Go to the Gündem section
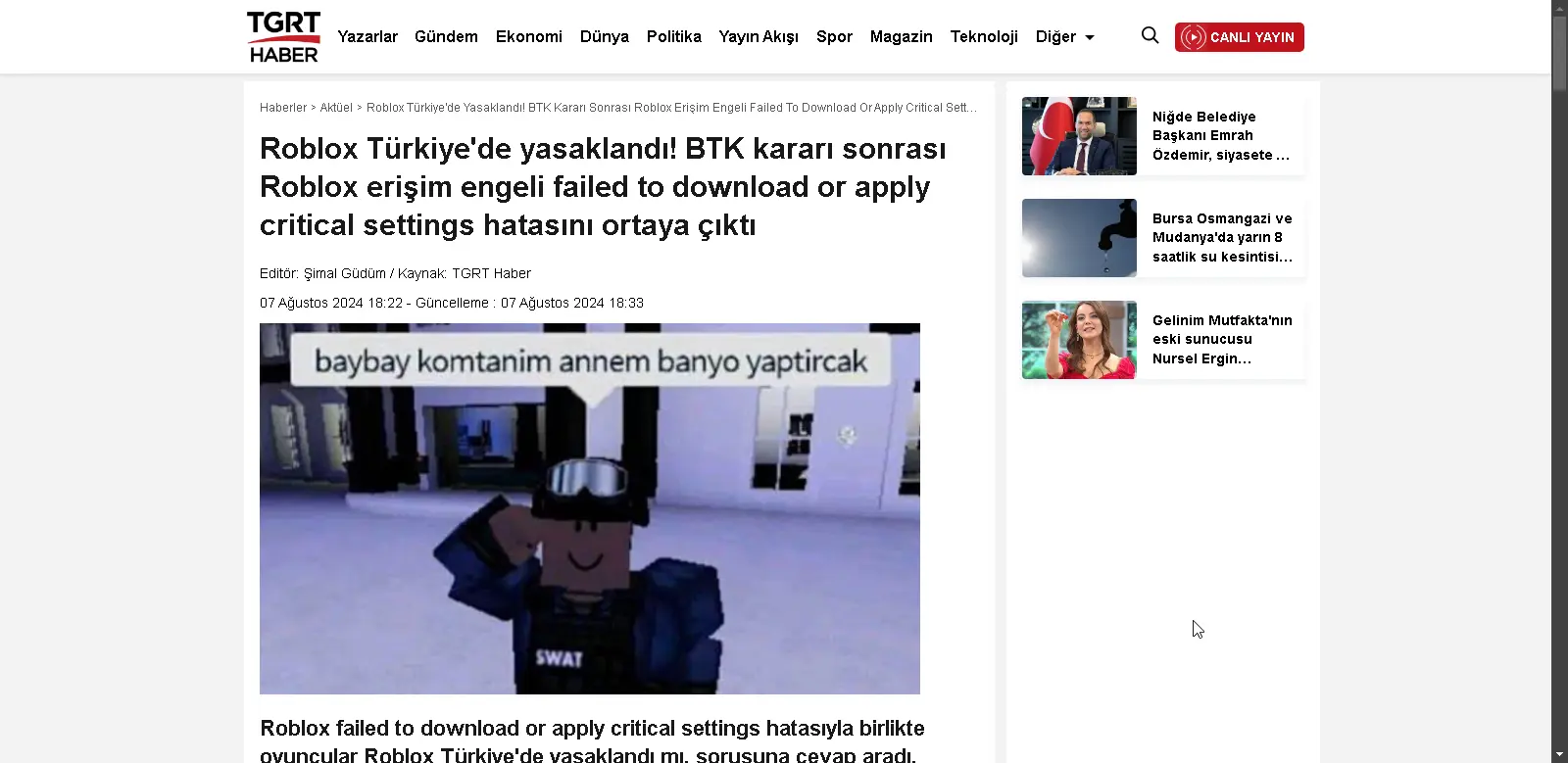Screen dimensions: 1568x763 446,36
